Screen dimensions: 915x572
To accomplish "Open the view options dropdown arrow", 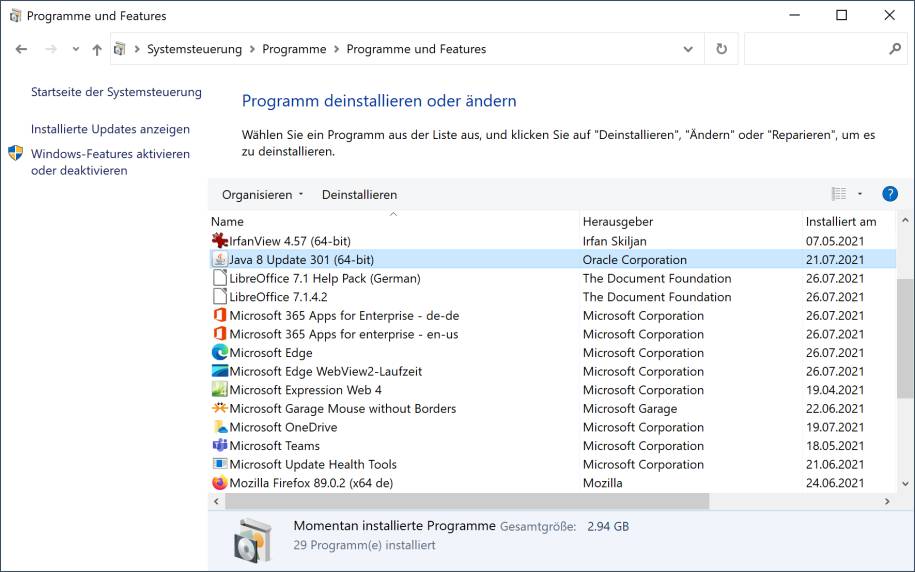I will pos(860,194).
